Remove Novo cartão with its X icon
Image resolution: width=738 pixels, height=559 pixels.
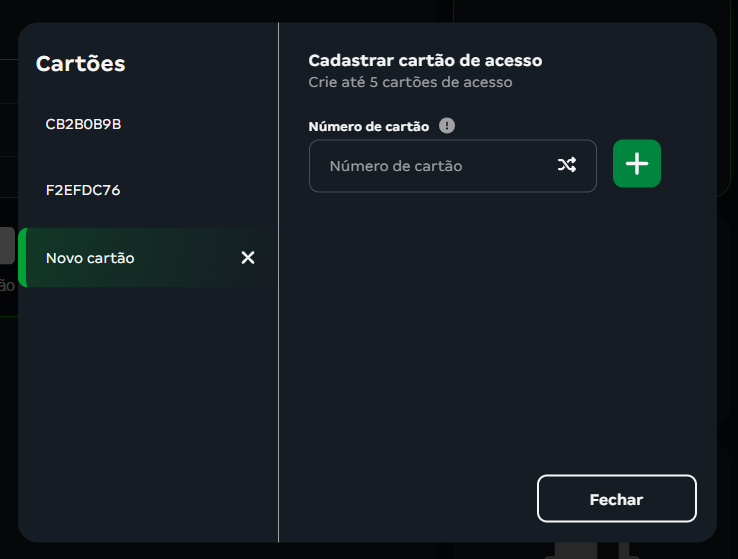[248, 258]
